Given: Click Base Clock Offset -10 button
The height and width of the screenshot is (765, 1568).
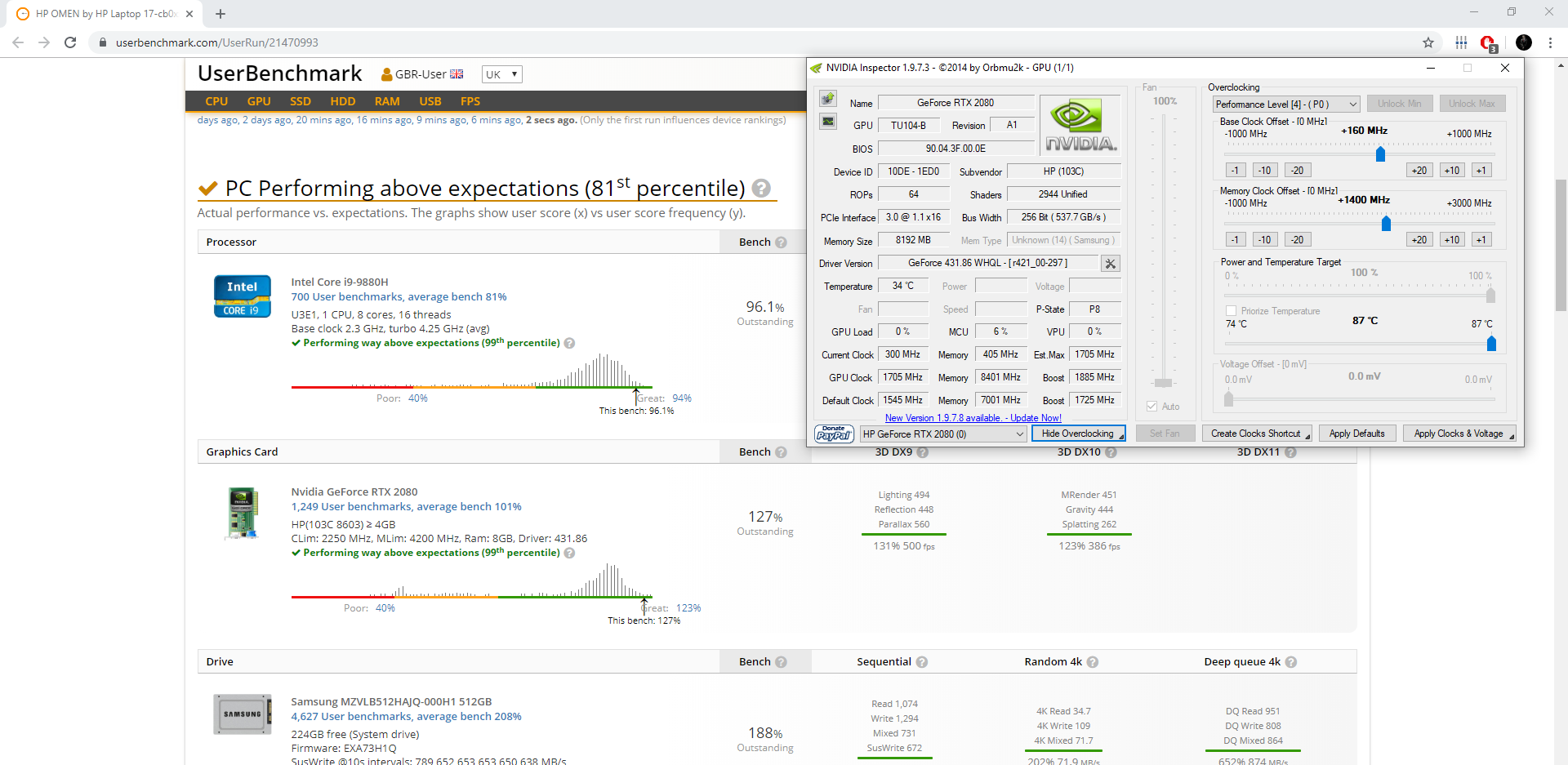Looking at the screenshot, I should pos(1265,171).
